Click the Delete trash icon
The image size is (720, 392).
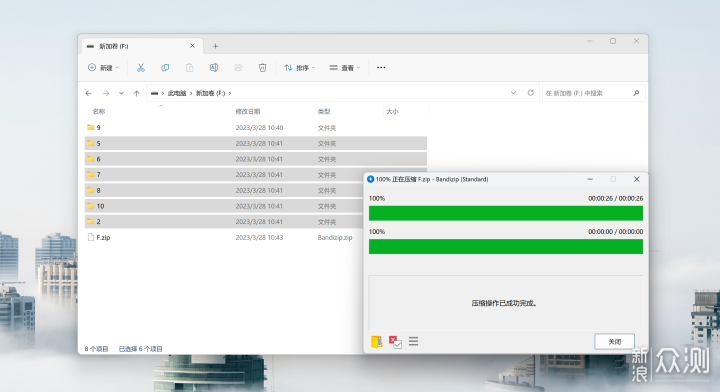tap(262, 67)
